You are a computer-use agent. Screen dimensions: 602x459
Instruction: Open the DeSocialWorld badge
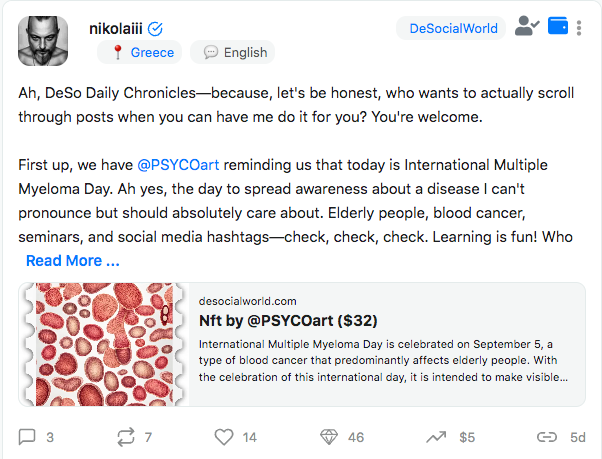tap(453, 28)
